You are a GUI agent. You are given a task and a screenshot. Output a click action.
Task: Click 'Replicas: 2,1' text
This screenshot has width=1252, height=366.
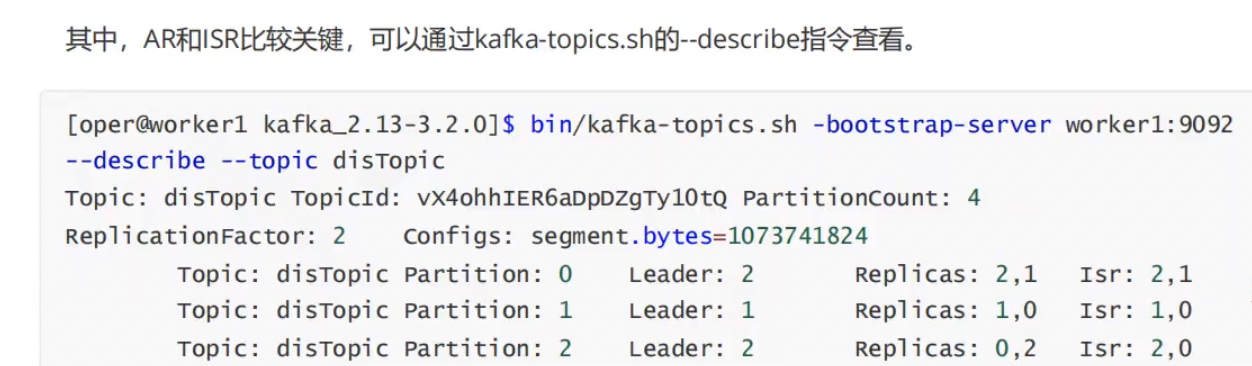(x=945, y=274)
